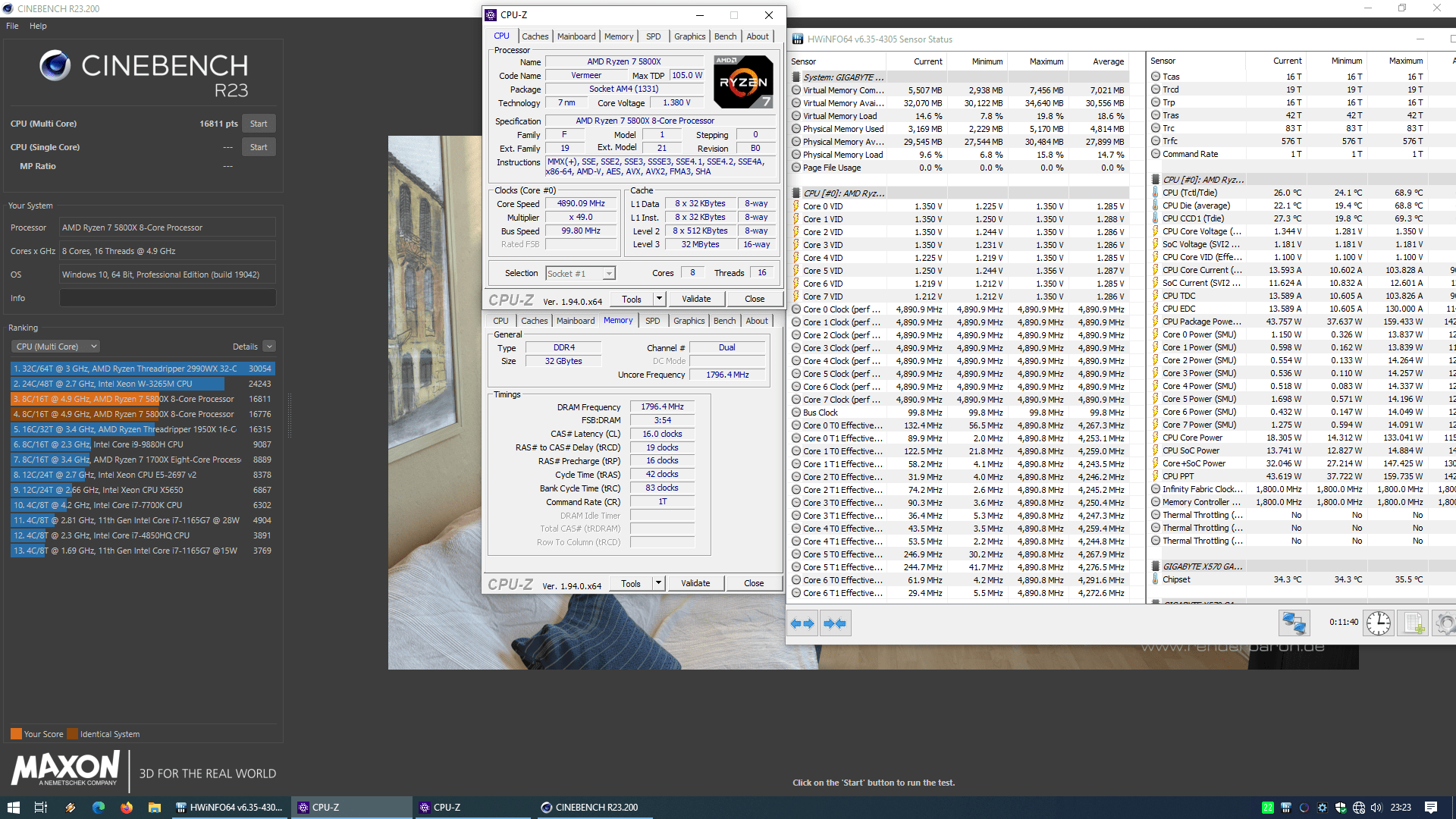Open the Action Center notification icon

pyautogui.click(x=1431, y=808)
